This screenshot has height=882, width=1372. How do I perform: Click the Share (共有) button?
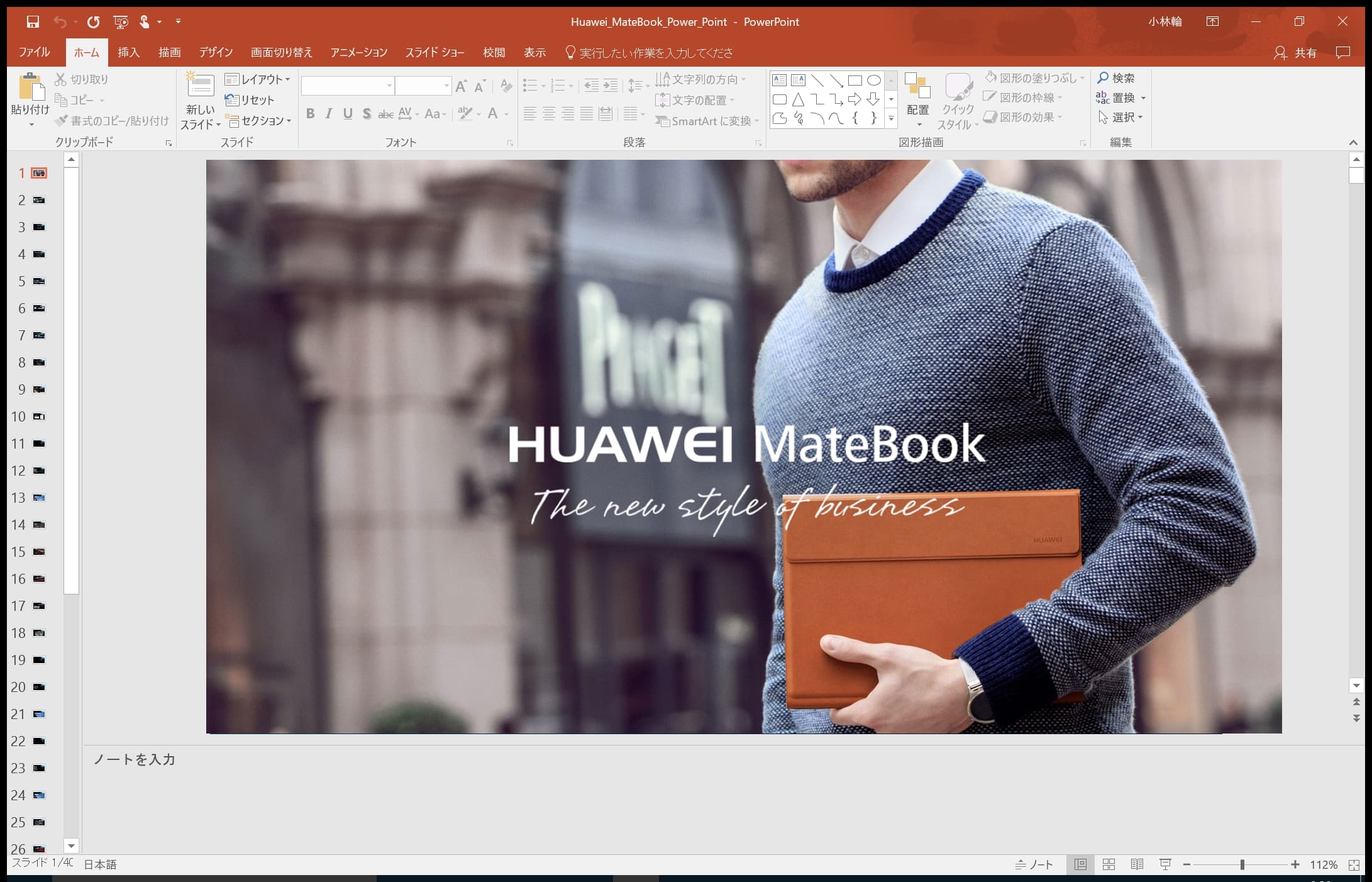(x=1297, y=53)
